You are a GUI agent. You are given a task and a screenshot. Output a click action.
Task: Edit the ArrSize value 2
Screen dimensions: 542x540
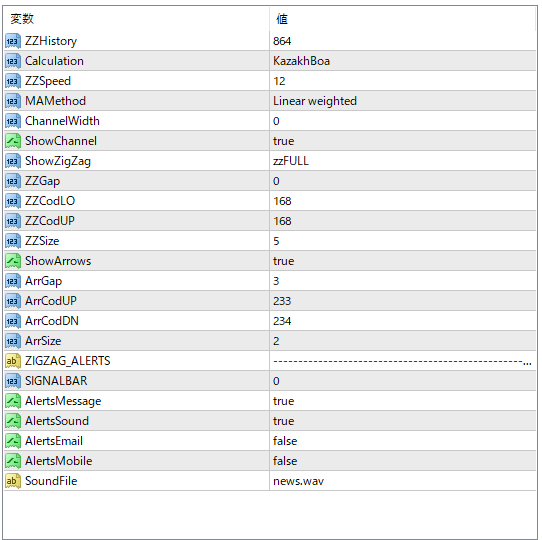click(403, 341)
